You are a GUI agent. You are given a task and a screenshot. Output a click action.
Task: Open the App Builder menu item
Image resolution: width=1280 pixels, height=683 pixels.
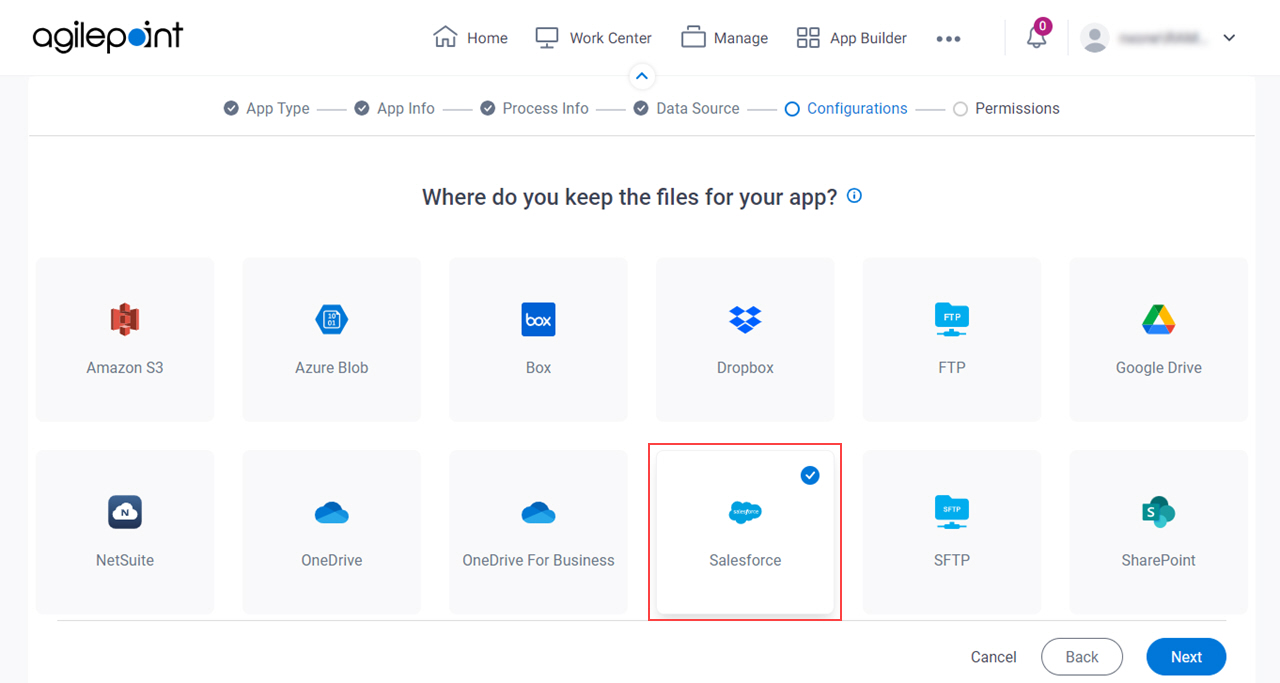851,38
